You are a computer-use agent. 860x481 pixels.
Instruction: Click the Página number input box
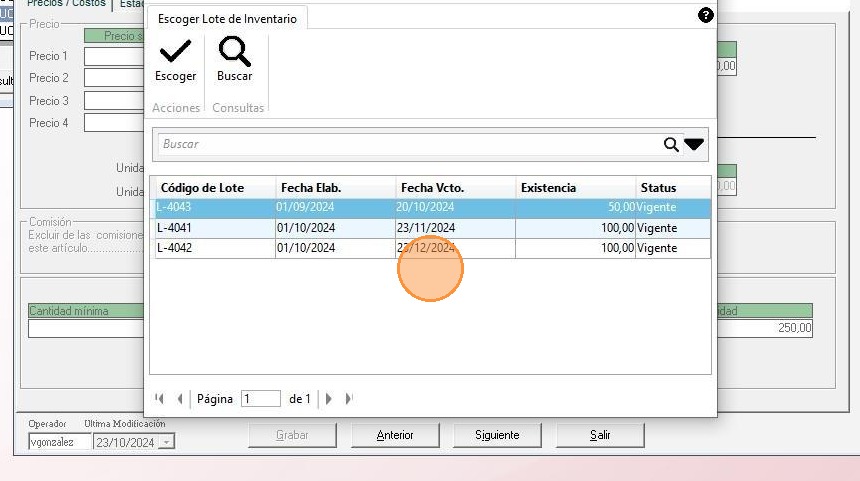point(261,399)
